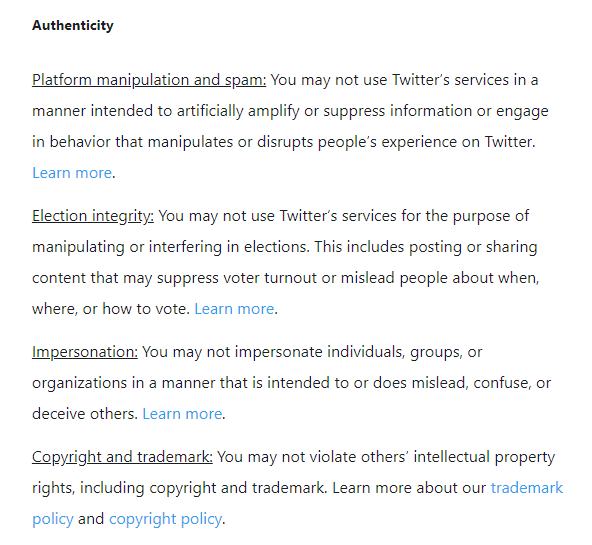Click the text 'Learn more about our'
Viewport: 592px width, 545px height.
point(409,488)
